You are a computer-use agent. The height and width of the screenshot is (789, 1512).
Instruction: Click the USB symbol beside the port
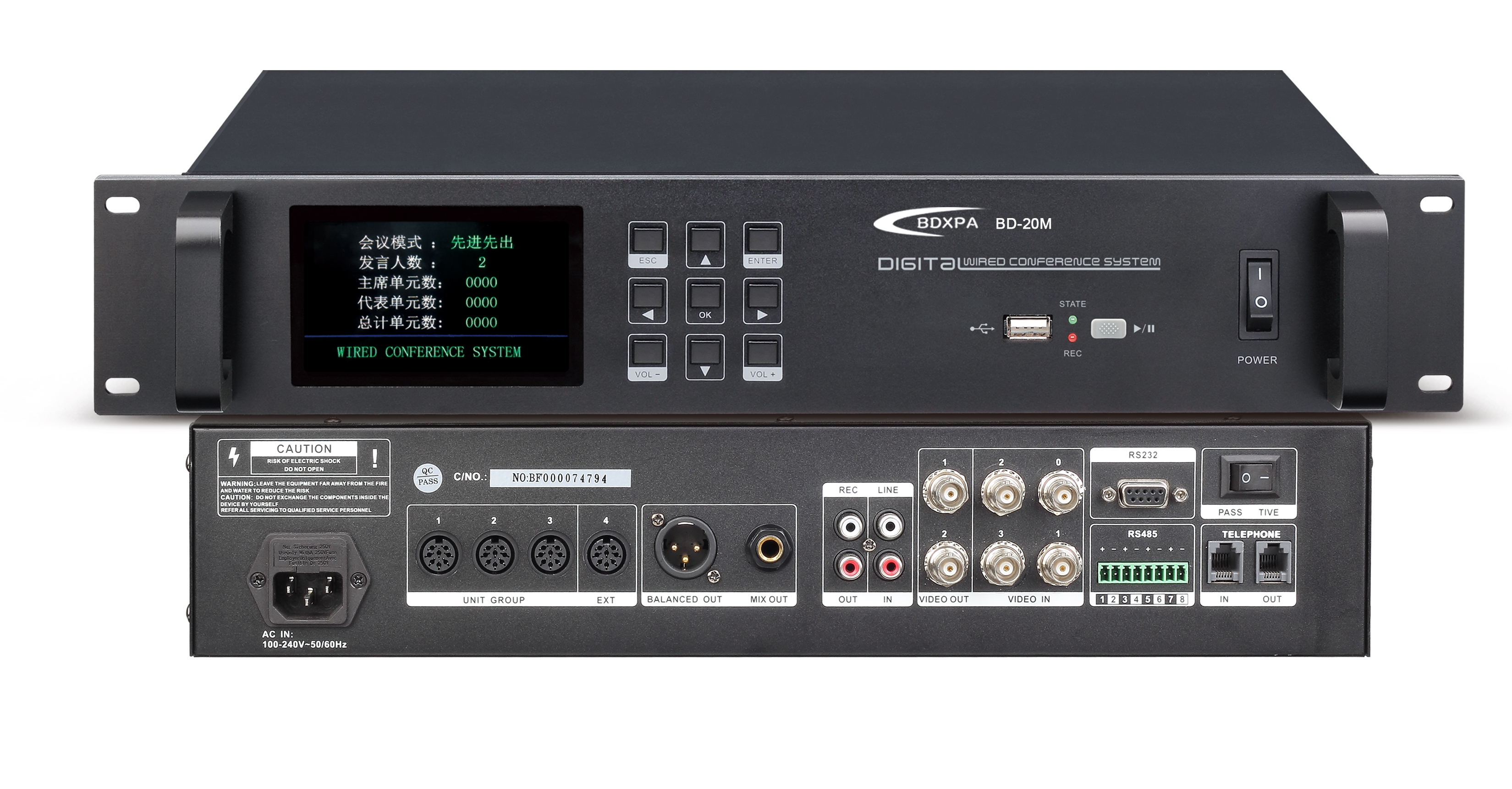(x=982, y=329)
